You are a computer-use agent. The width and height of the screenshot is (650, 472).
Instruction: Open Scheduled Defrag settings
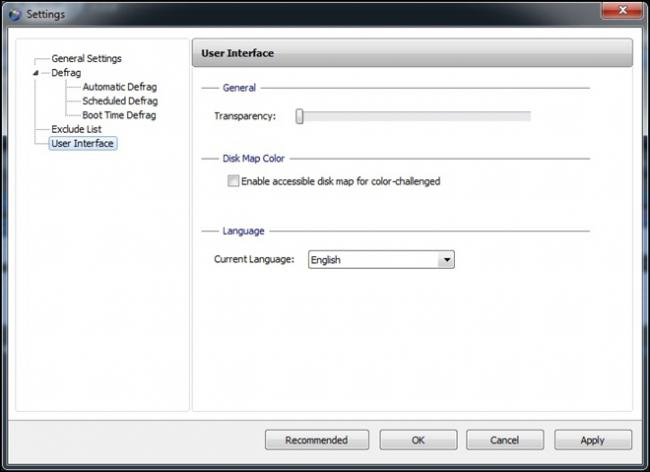pos(120,101)
